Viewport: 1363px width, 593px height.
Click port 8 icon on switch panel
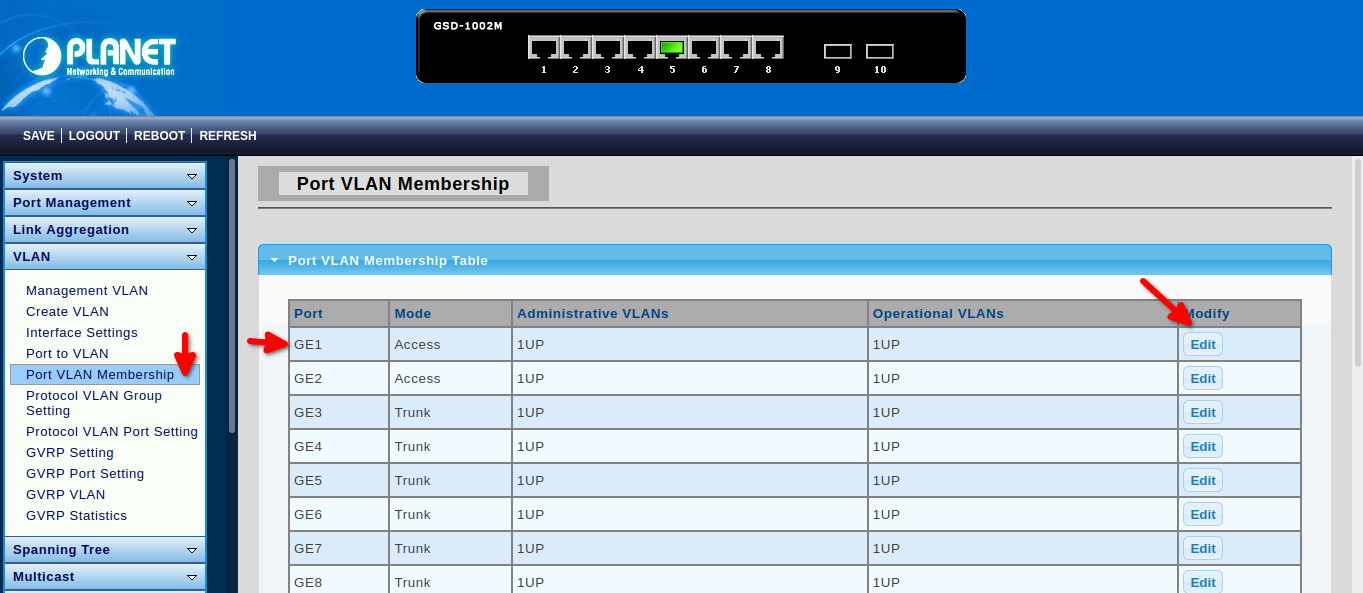[x=768, y=47]
